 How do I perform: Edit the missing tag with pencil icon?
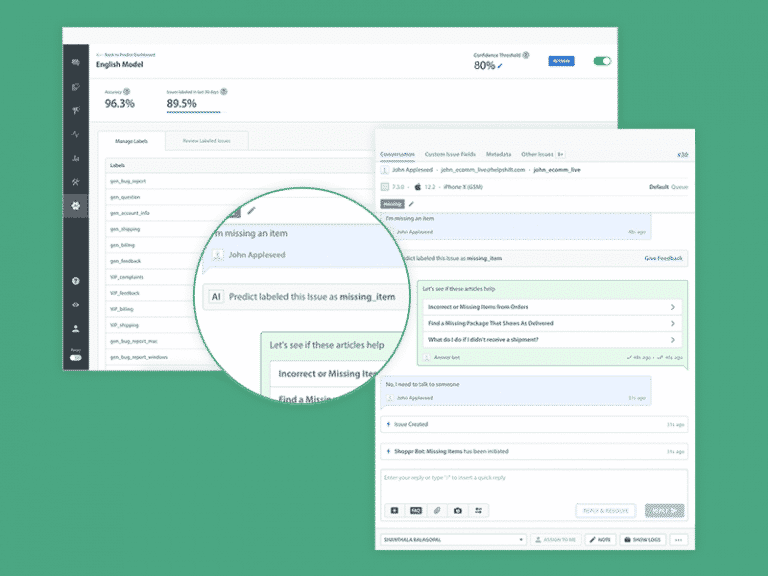(x=411, y=203)
